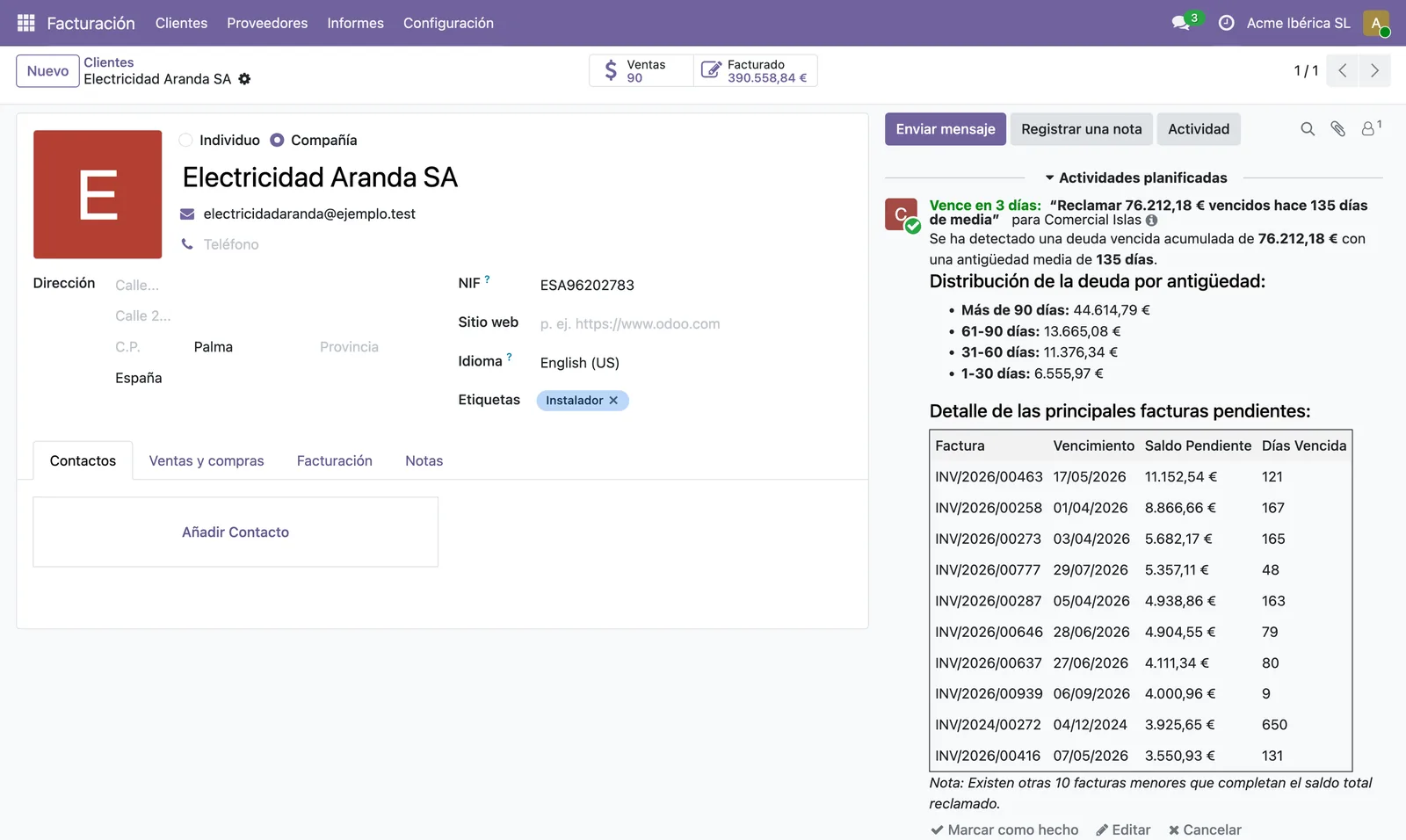The image size is (1406, 840).
Task: Click the envelope icon beside the email
Action: [x=187, y=214]
